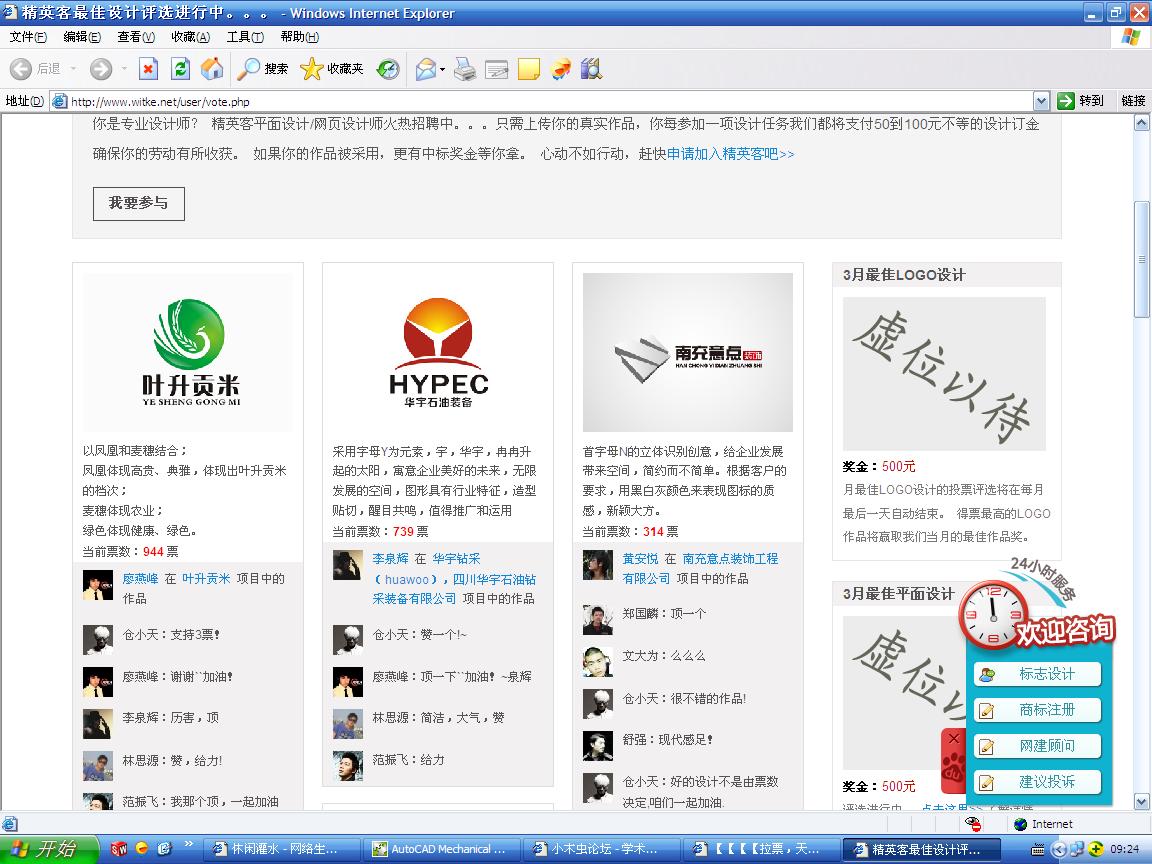Open Favorites (收藏夹) star button
Viewport: 1152px width, 864px height.
(x=331, y=69)
